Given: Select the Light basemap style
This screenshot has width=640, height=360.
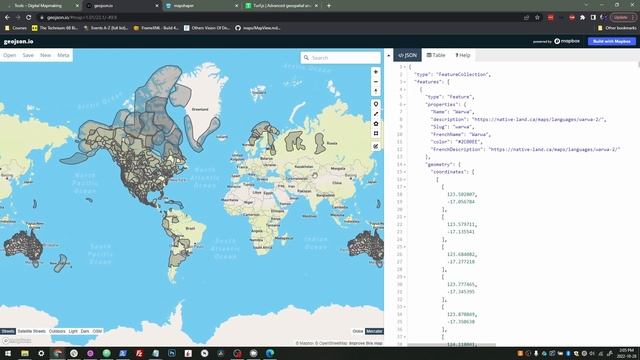Looking at the screenshot, I should tap(73, 331).
